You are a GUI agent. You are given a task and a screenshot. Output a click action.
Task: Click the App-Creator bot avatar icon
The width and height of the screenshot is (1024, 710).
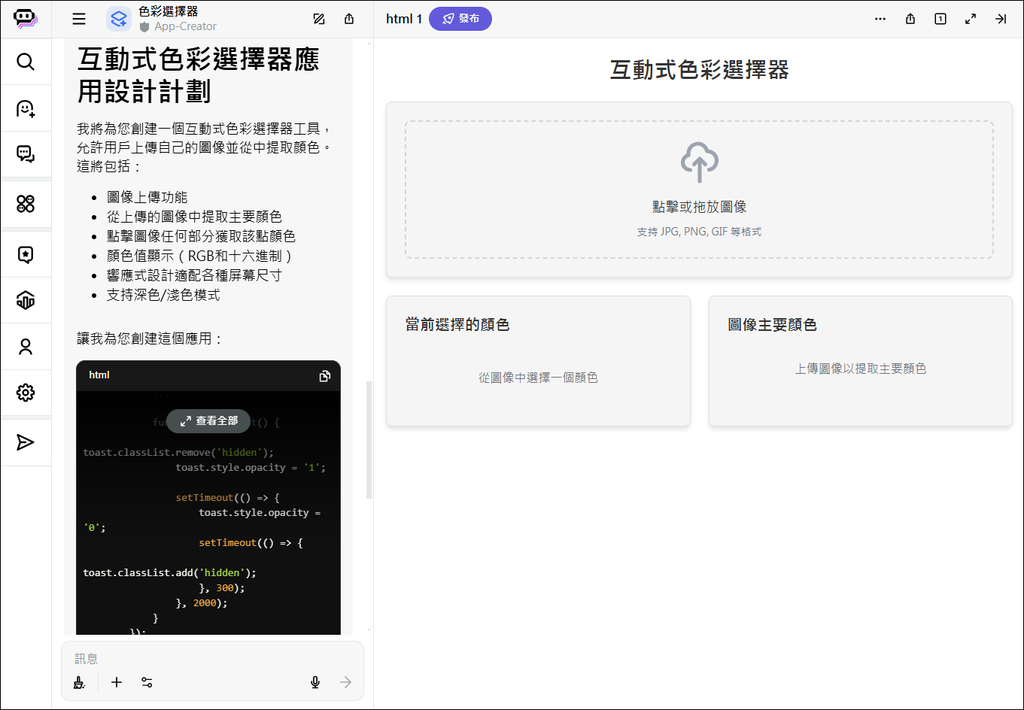(x=119, y=19)
